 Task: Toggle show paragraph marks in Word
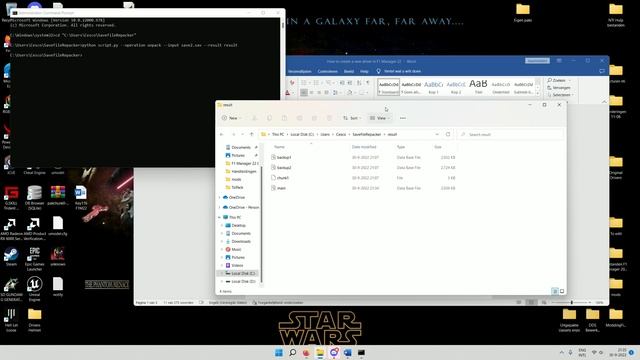(x=367, y=83)
